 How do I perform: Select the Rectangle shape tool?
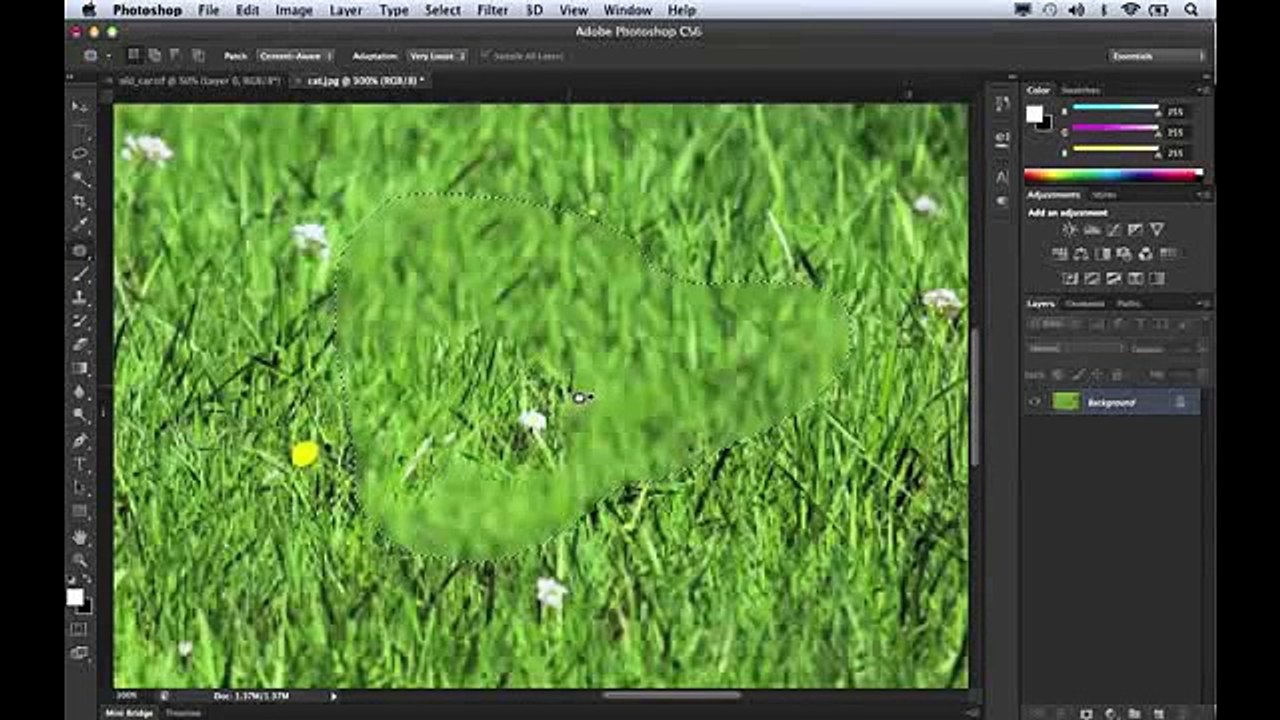point(80,512)
